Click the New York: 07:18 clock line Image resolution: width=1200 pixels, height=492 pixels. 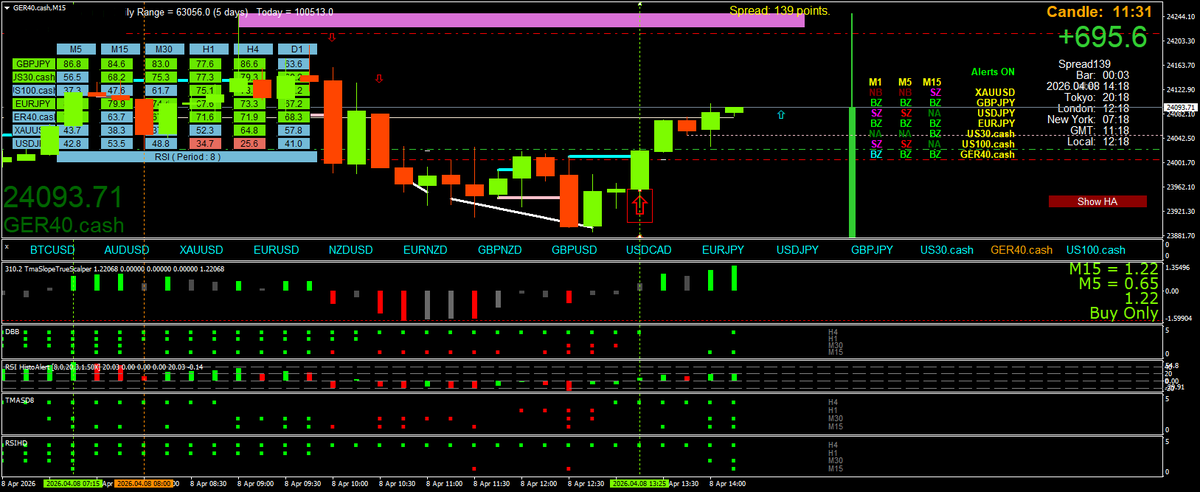click(x=1088, y=119)
